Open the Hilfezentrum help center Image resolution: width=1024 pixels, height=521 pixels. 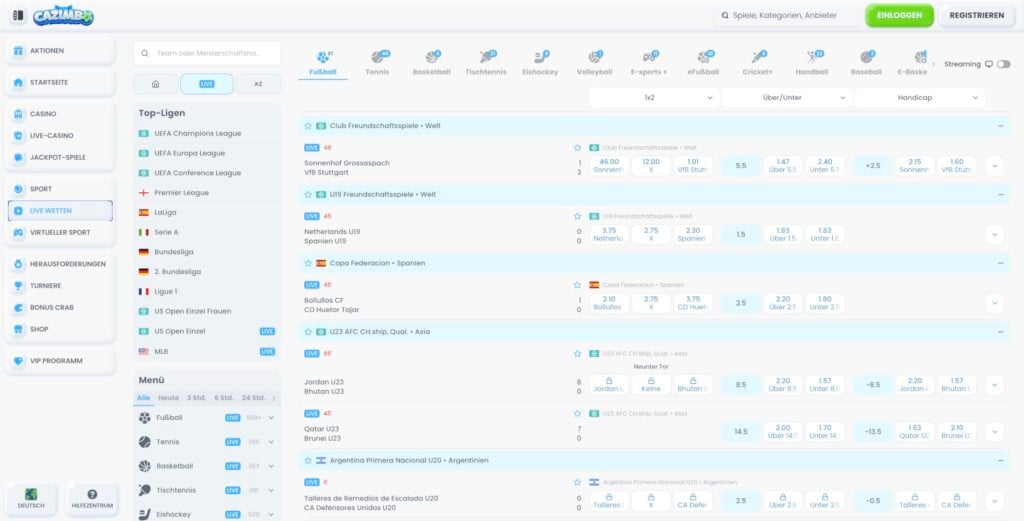[92, 499]
